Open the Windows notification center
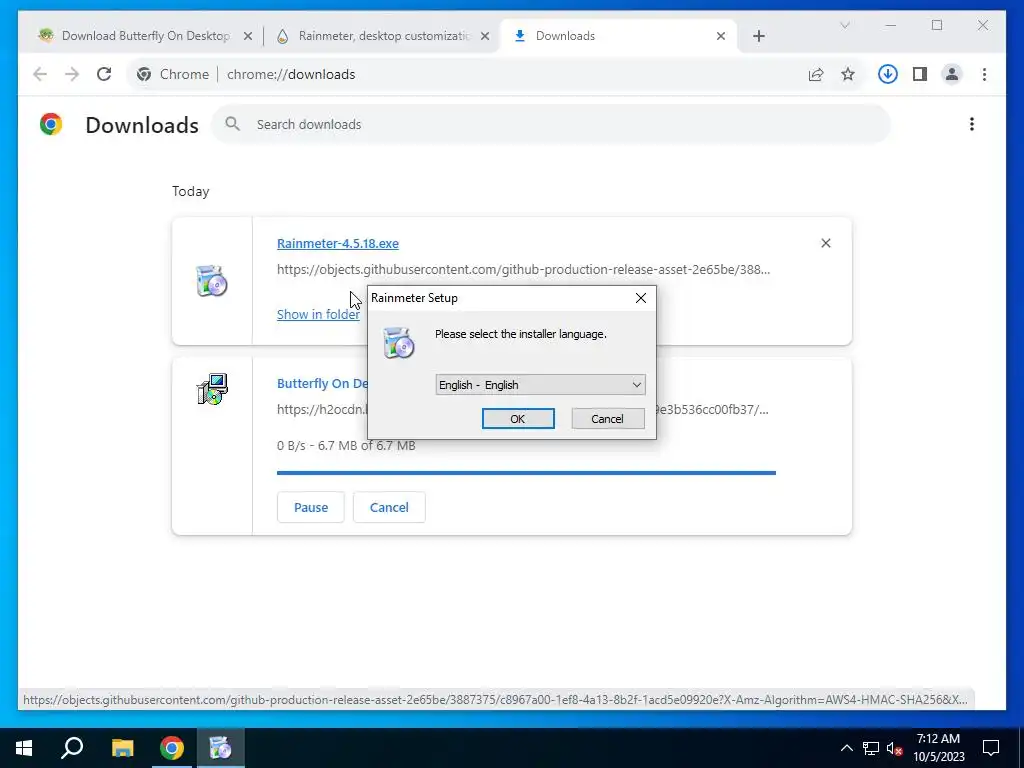 pyautogui.click(x=991, y=748)
